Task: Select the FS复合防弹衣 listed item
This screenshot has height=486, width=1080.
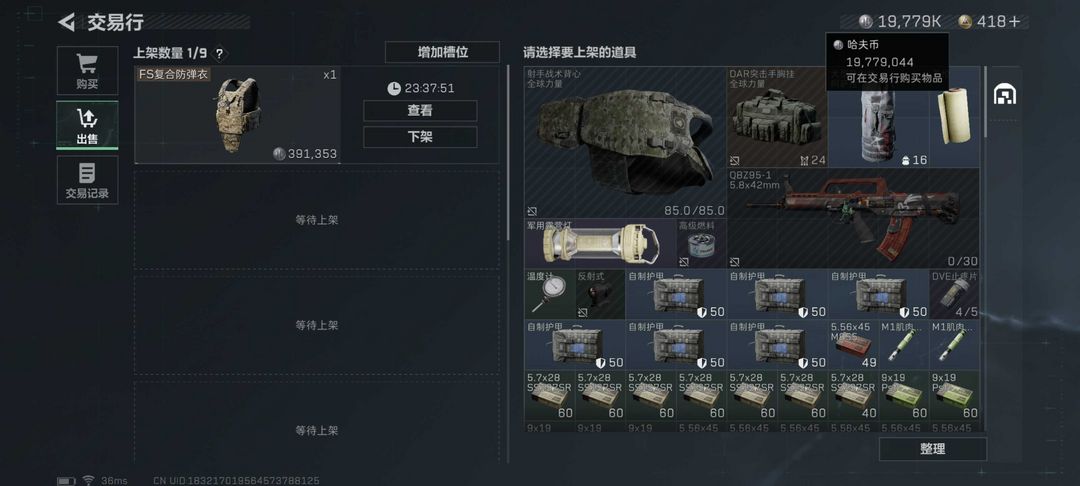Action: click(x=238, y=115)
